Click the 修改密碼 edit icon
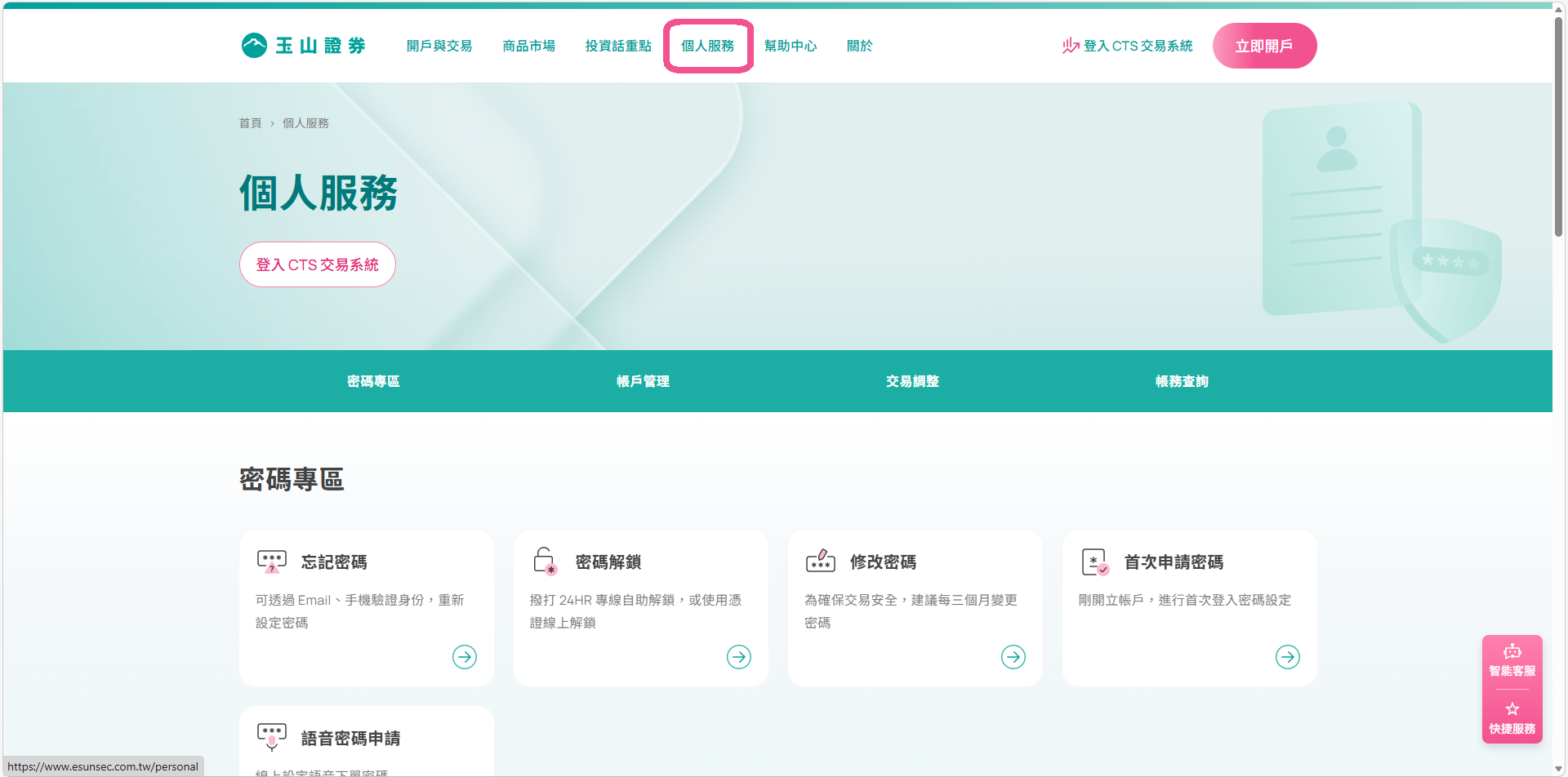This screenshot has width=1568, height=777. (821, 561)
